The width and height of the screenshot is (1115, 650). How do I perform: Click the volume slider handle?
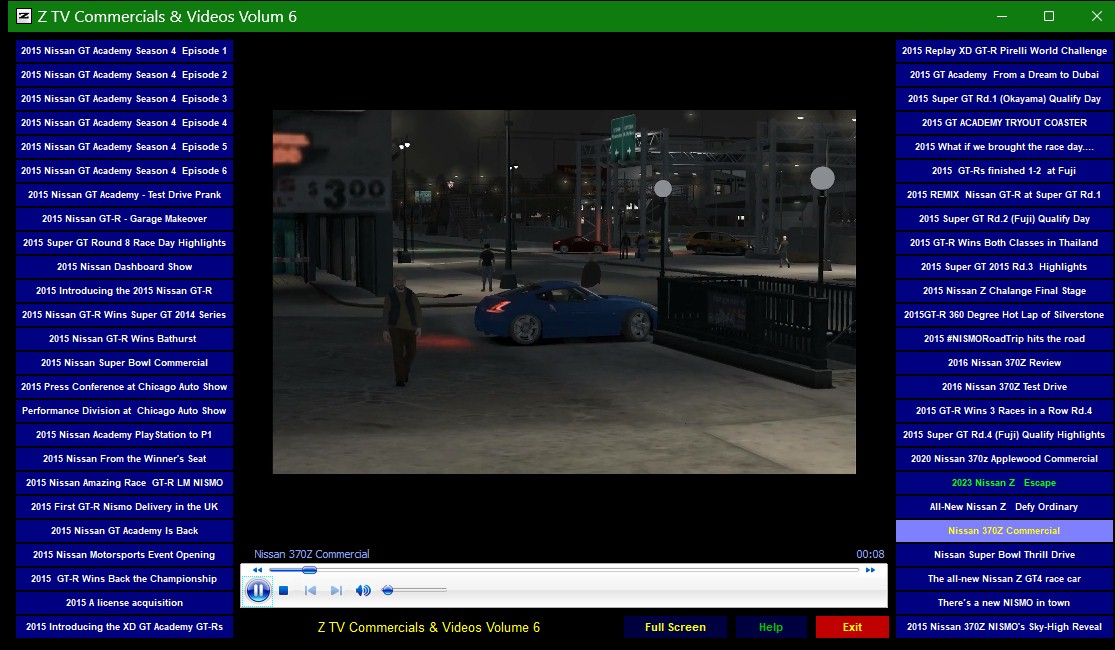(x=388, y=591)
